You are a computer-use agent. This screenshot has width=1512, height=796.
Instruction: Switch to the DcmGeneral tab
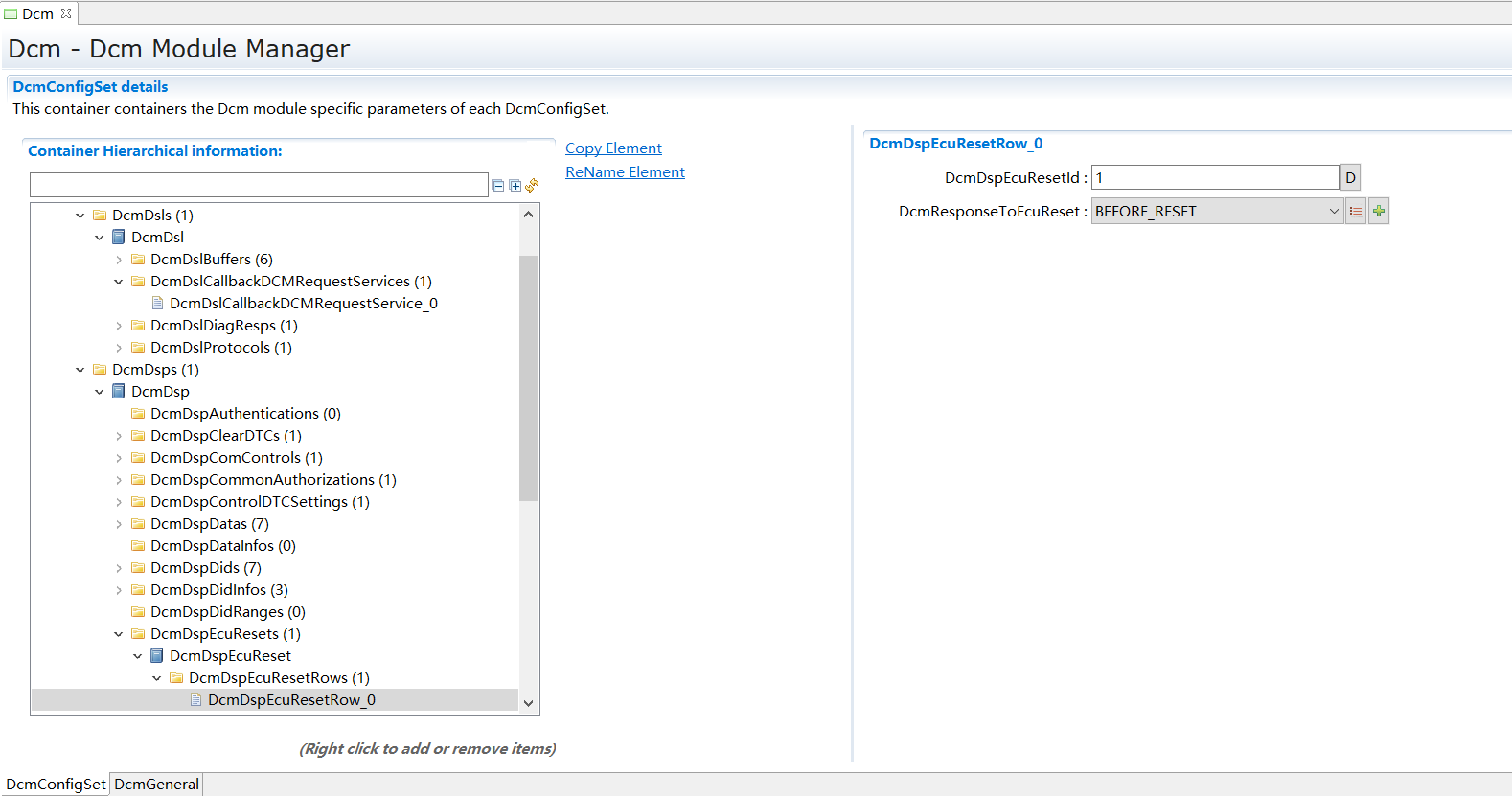point(156,785)
